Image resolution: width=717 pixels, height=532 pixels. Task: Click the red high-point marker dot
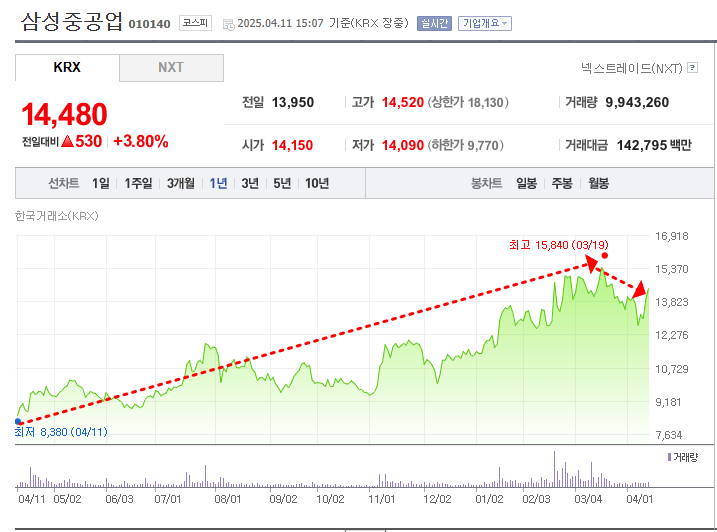pyautogui.click(x=605, y=256)
